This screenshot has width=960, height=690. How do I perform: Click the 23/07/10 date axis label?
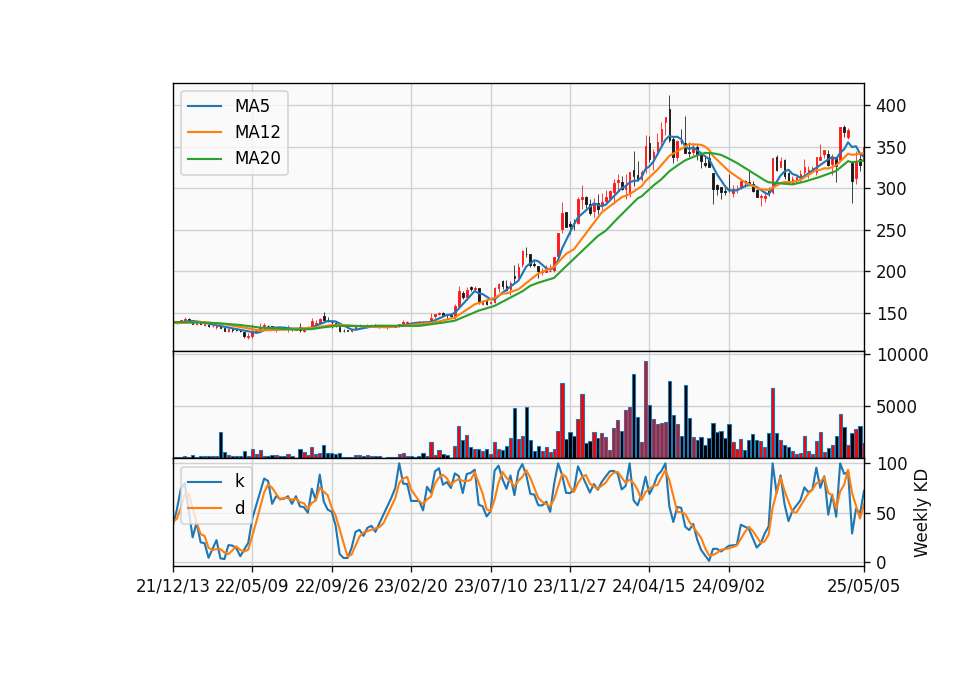click(490, 586)
